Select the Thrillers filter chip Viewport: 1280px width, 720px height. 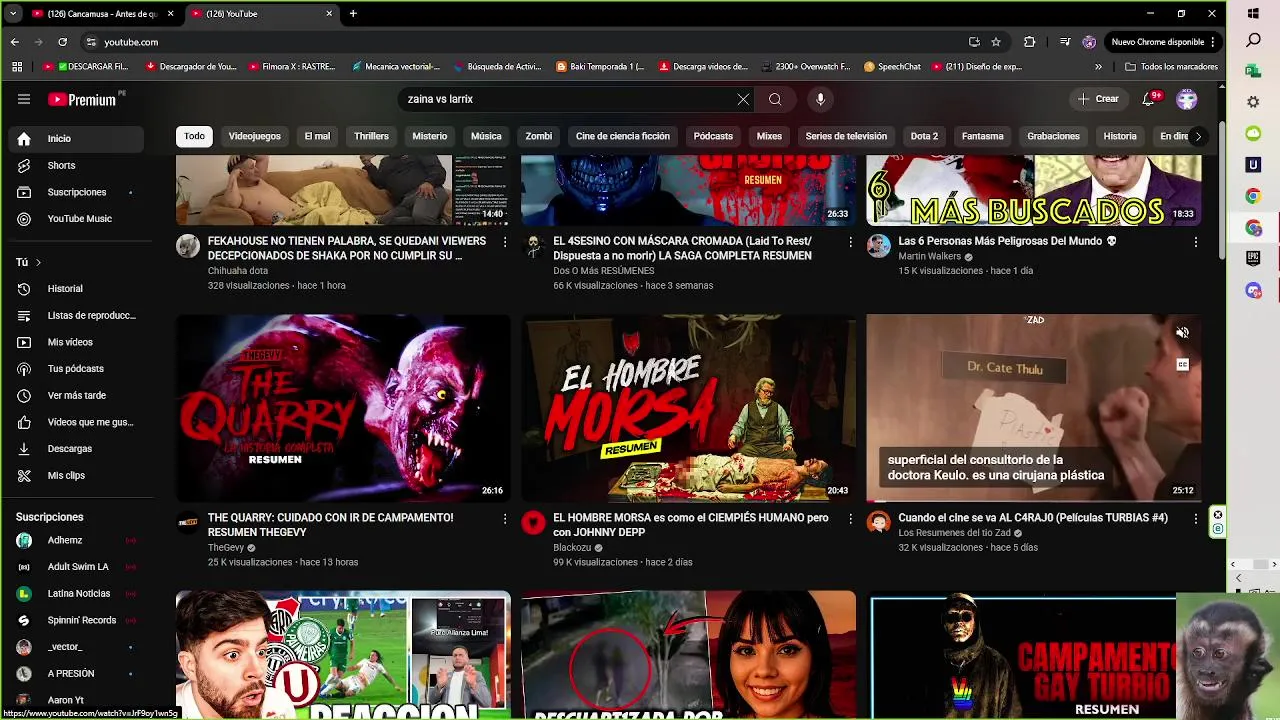[x=371, y=136]
